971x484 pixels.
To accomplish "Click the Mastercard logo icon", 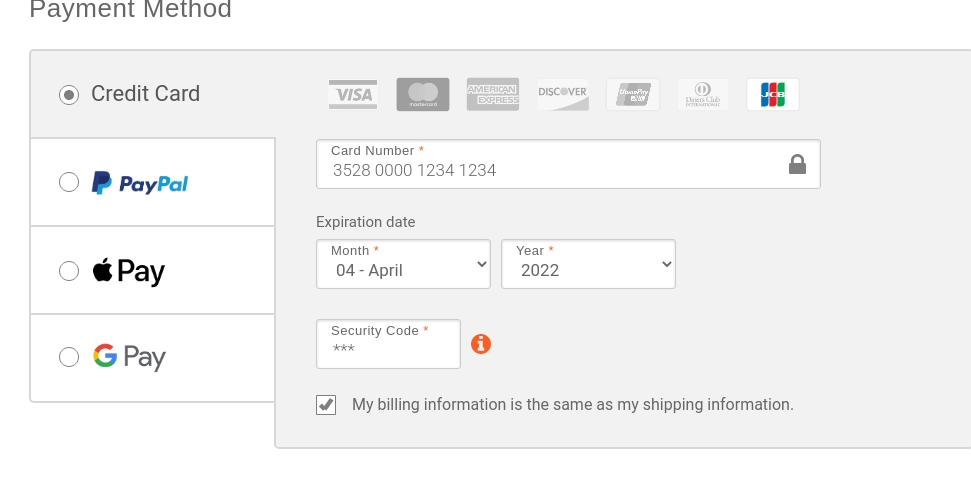I will click(x=423, y=95).
